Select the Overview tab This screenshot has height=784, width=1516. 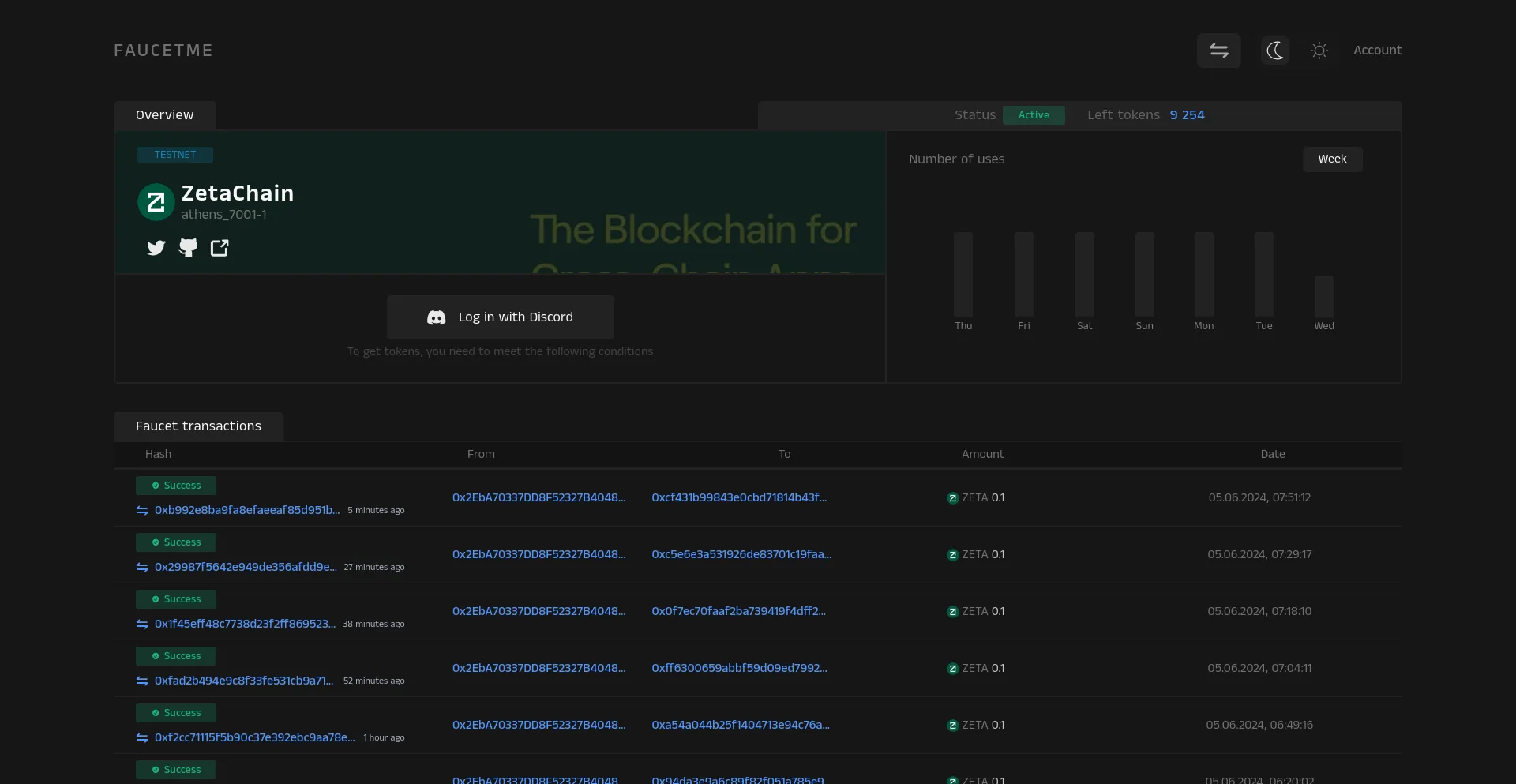[164, 115]
